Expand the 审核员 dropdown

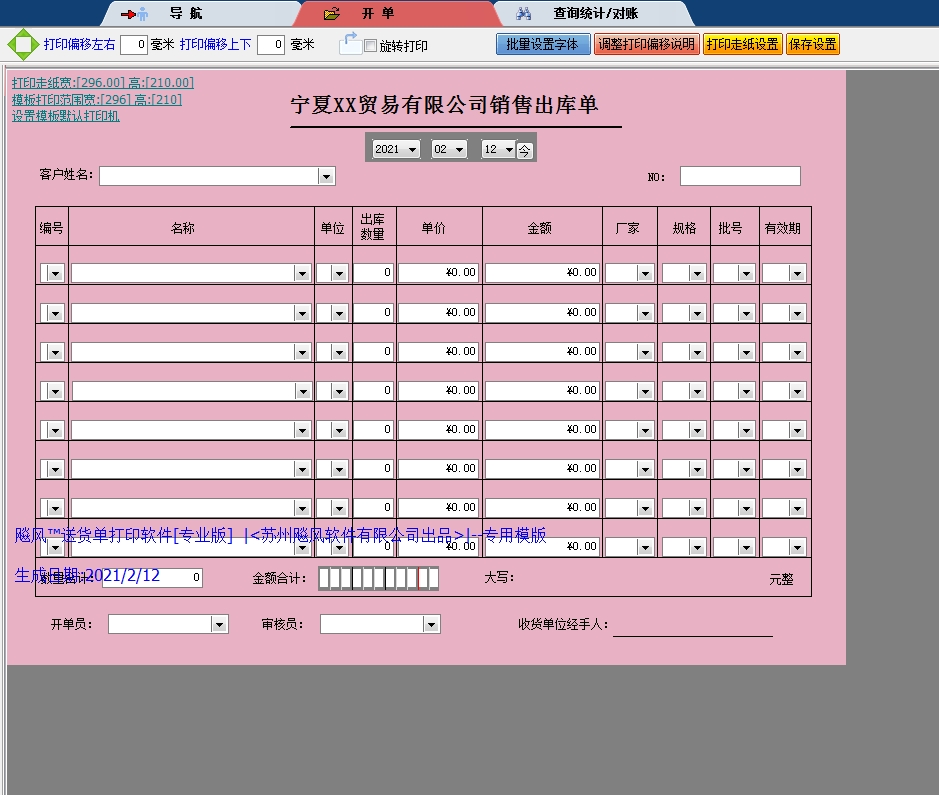pyautogui.click(x=431, y=624)
